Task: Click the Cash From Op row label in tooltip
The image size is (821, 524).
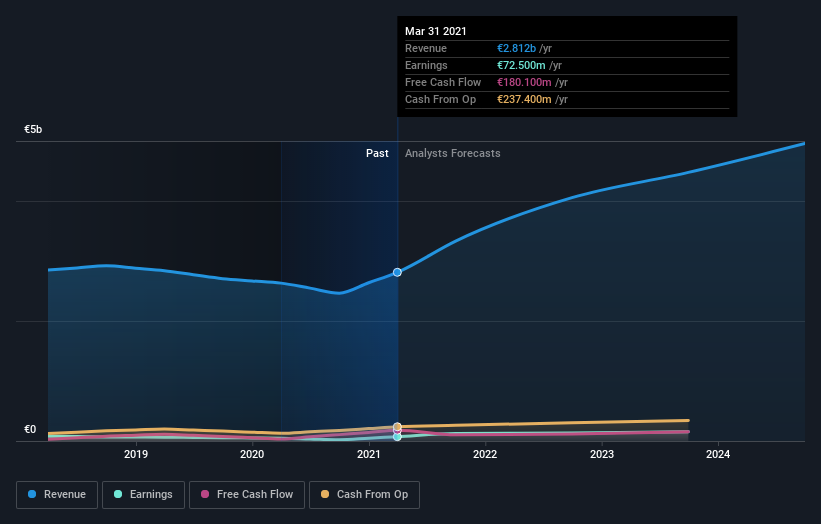Action: pos(440,99)
